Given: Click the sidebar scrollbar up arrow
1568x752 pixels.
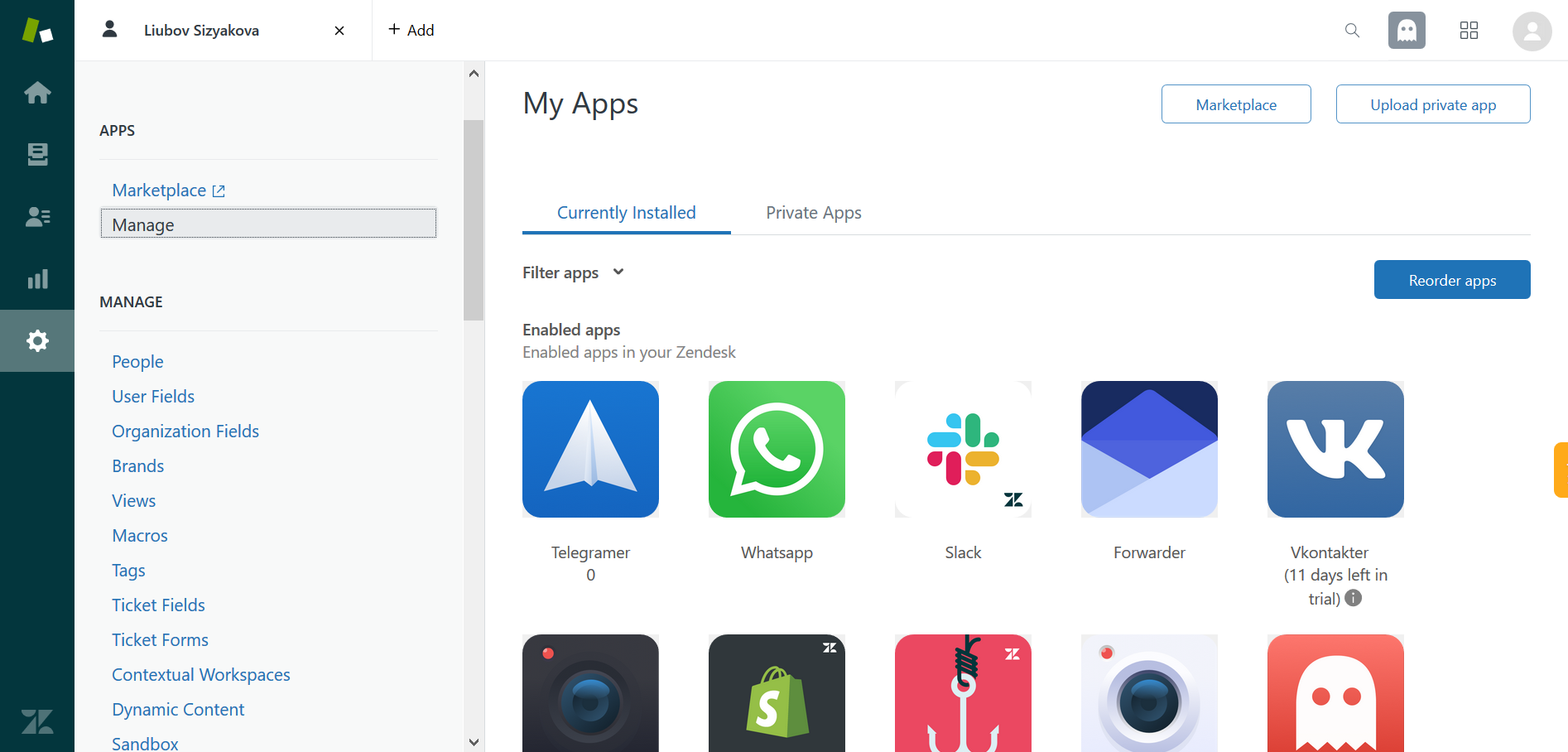Looking at the screenshot, I should coord(474,73).
